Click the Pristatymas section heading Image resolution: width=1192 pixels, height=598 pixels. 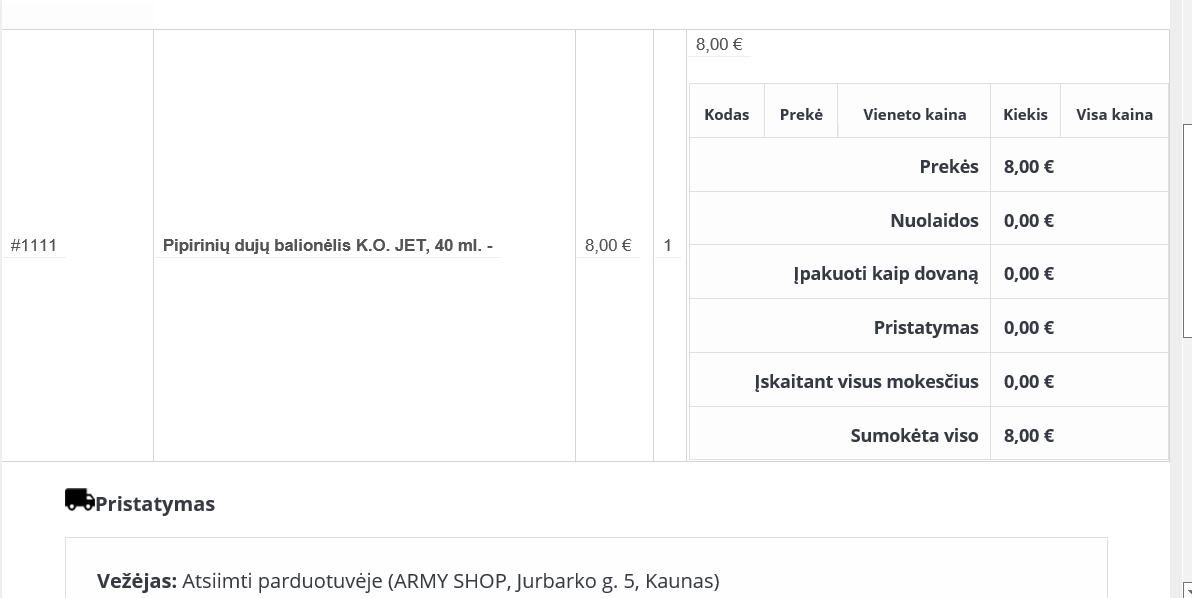[x=155, y=504]
